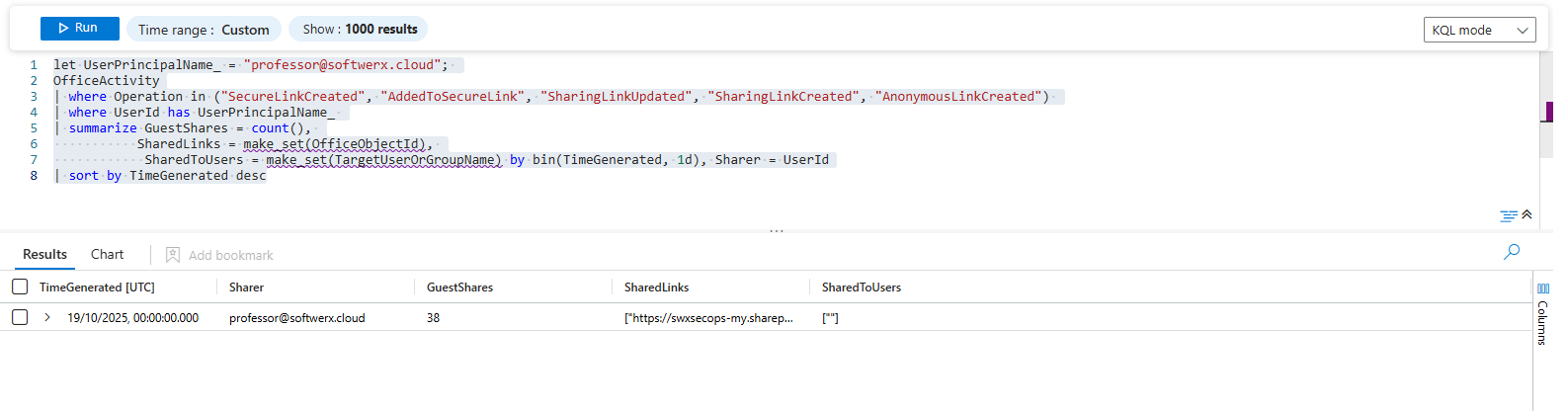Switch to the Results tab
This screenshot has height=411, width=1568.
44,255
